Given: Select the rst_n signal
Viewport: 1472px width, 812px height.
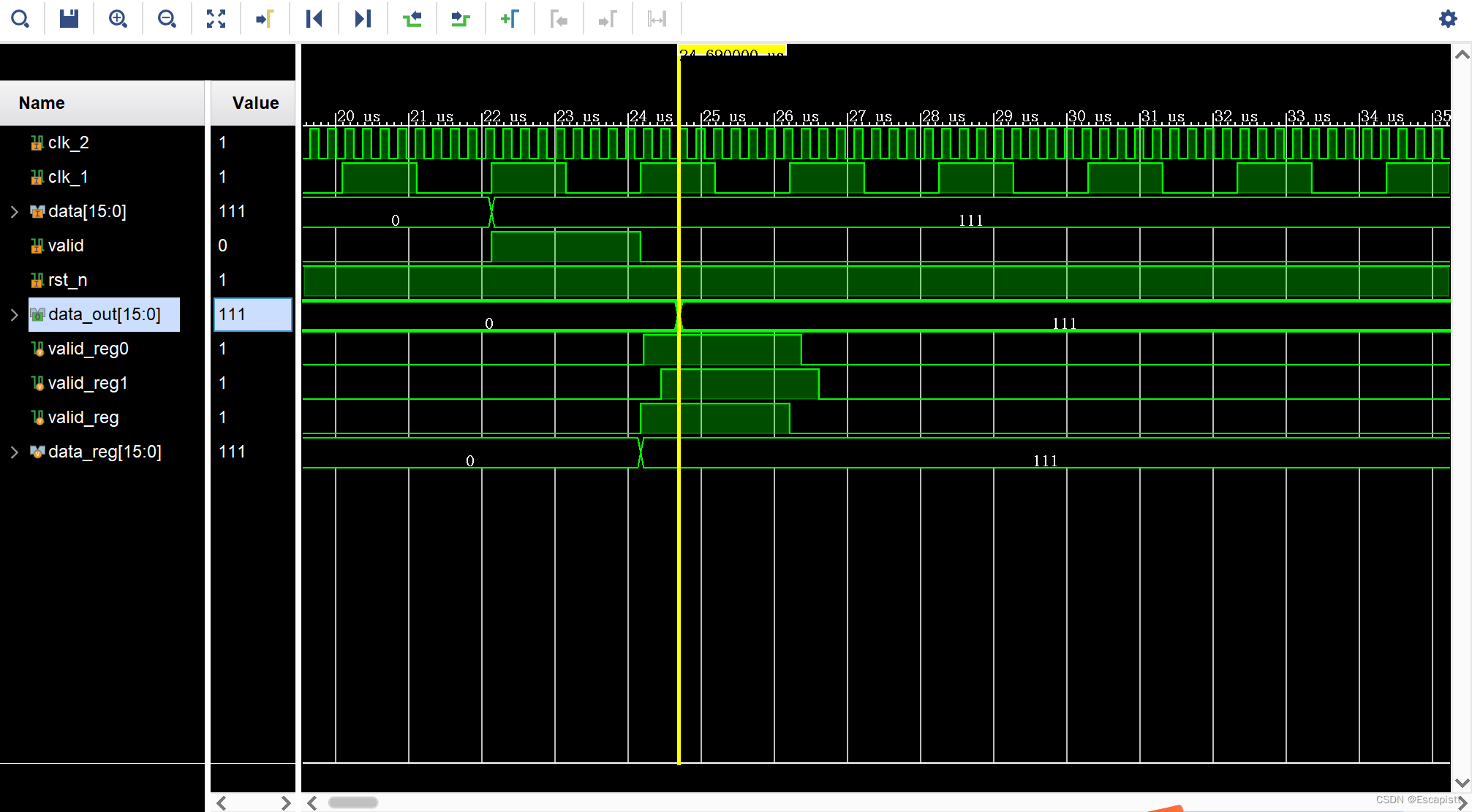Looking at the screenshot, I should [67, 281].
